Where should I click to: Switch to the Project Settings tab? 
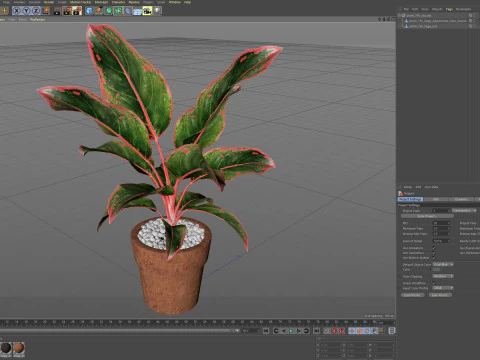(x=410, y=199)
